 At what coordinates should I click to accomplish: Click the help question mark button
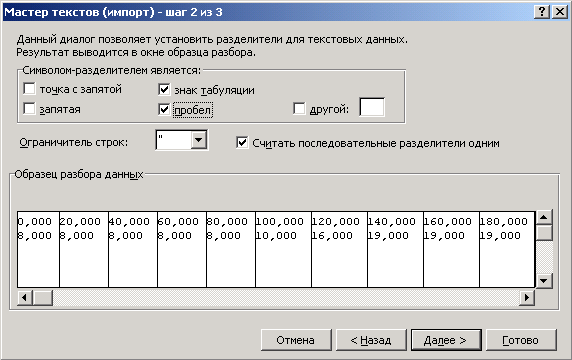tap(542, 12)
